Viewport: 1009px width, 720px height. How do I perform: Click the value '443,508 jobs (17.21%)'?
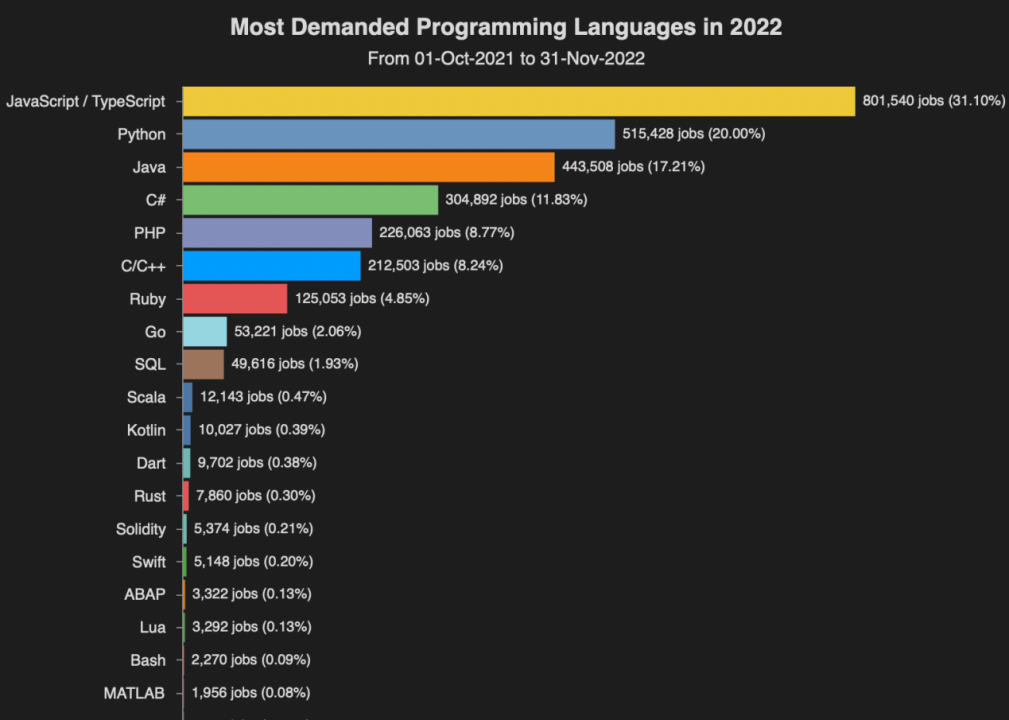(633, 167)
